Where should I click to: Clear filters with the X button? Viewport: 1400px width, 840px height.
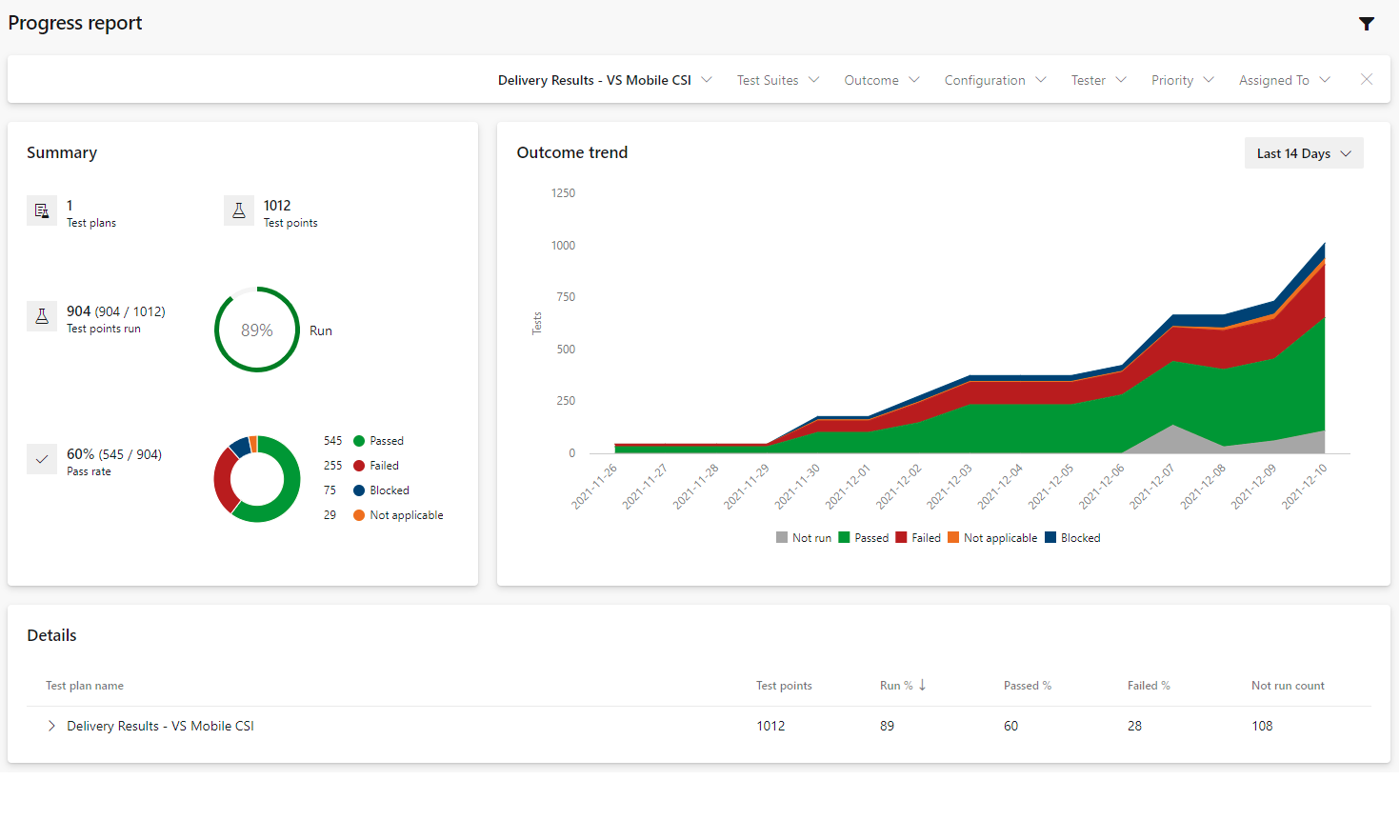click(x=1367, y=79)
